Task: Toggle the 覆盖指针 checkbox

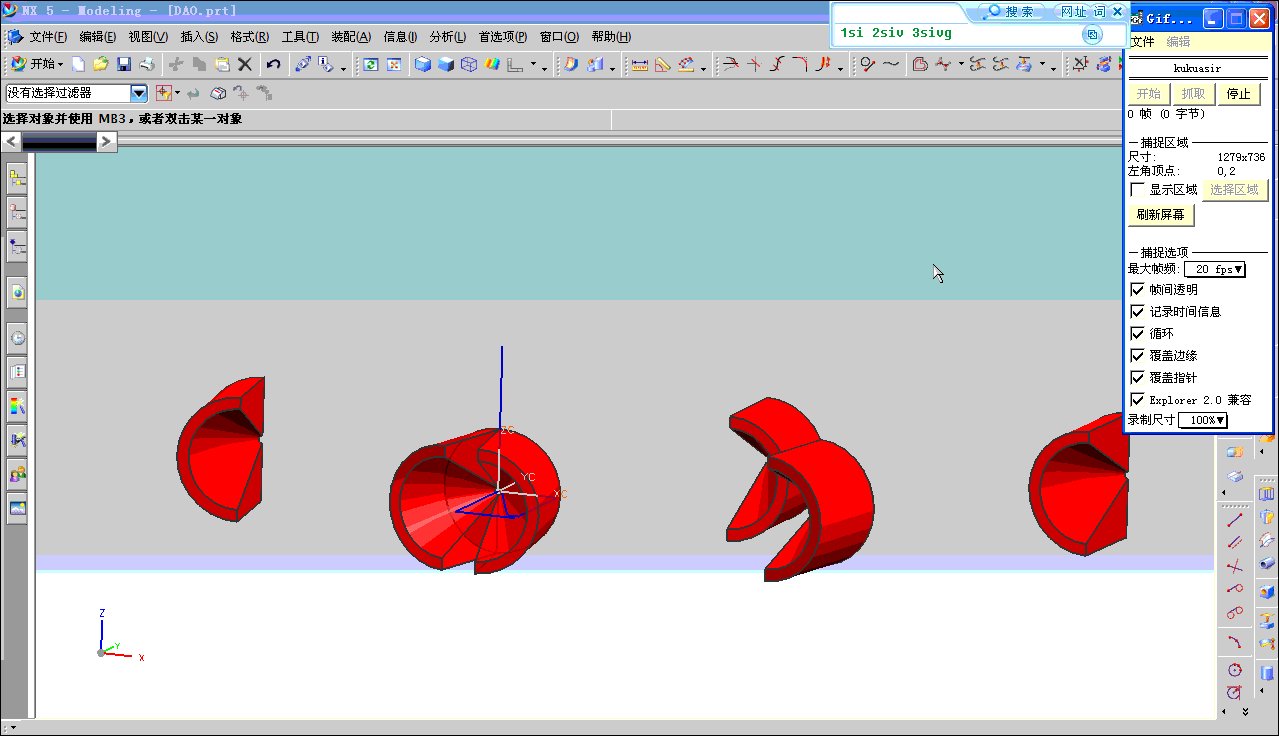Action: 1137,377
